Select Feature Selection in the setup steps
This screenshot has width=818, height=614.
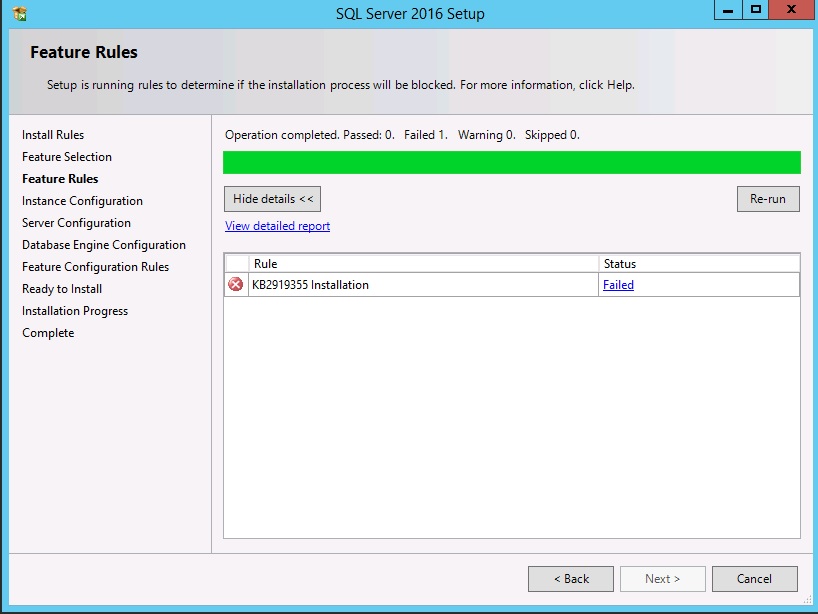click(x=67, y=156)
